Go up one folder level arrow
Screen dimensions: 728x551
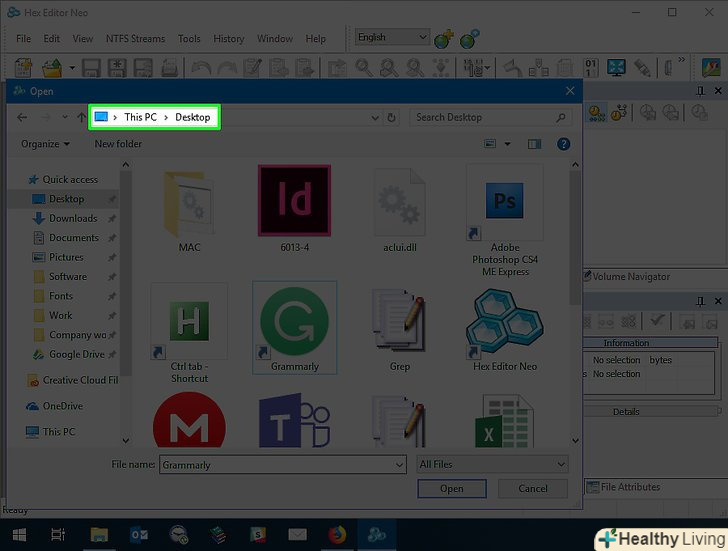pos(82,117)
